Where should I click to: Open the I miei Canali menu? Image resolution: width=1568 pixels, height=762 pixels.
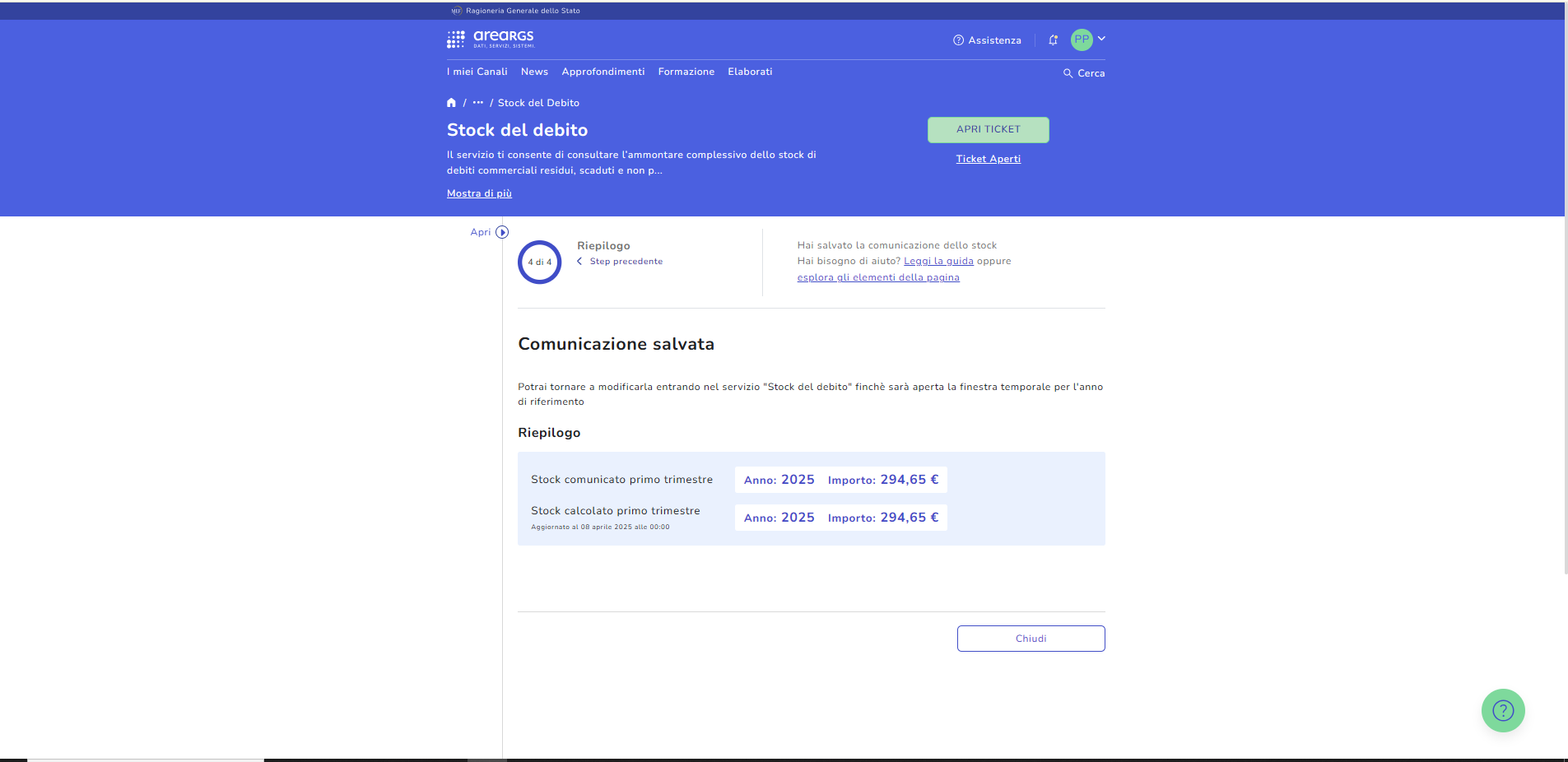click(477, 72)
